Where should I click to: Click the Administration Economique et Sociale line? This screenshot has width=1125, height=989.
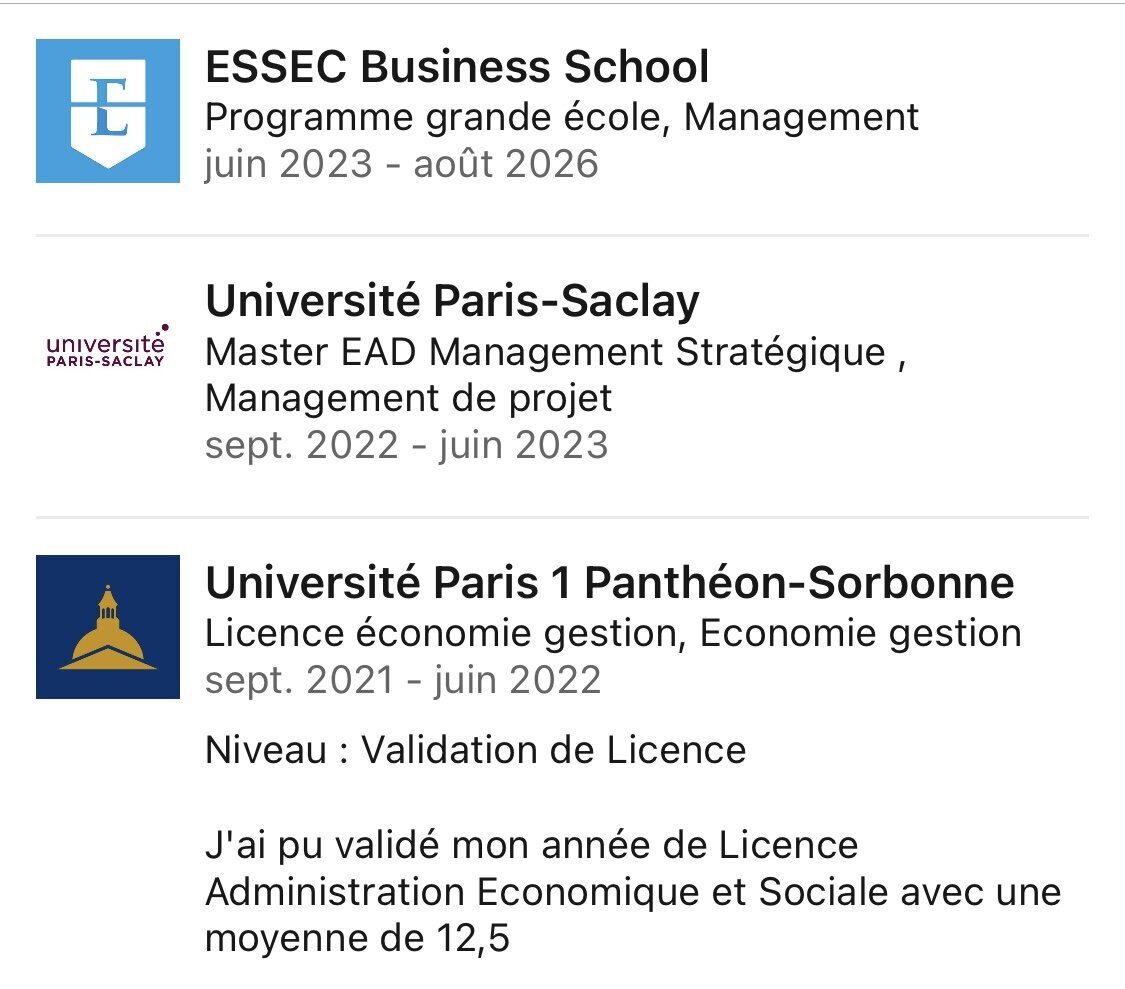pos(633,892)
